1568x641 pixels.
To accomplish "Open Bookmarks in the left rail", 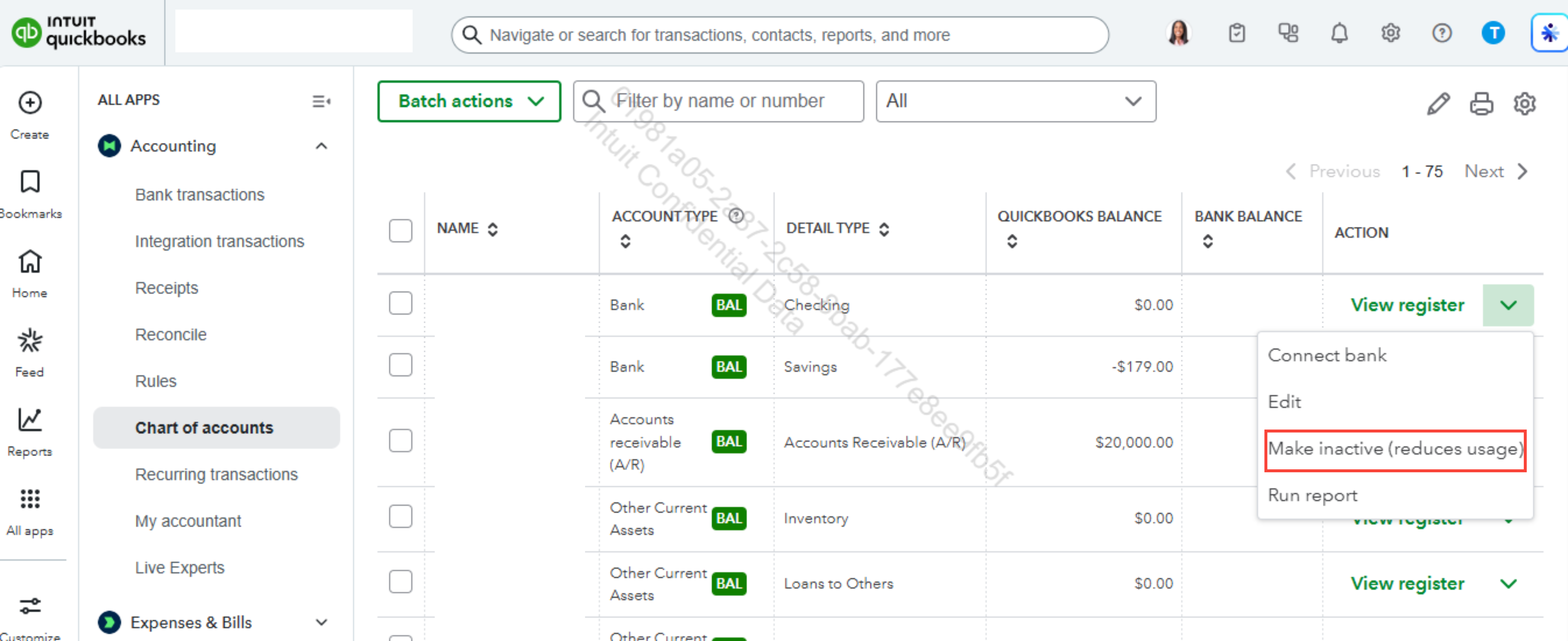I will (30, 182).
